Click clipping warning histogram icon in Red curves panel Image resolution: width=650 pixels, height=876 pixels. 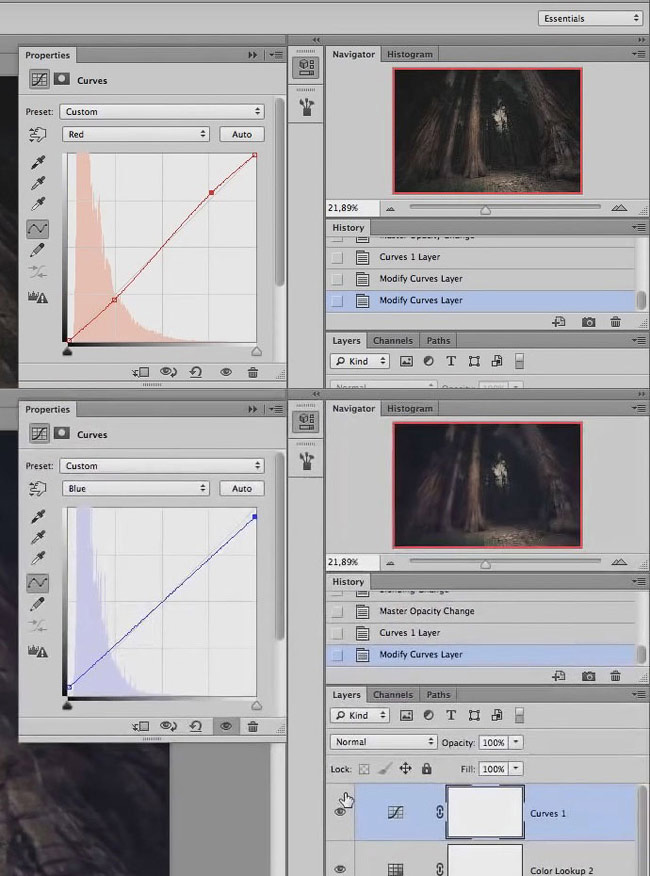tap(37, 297)
